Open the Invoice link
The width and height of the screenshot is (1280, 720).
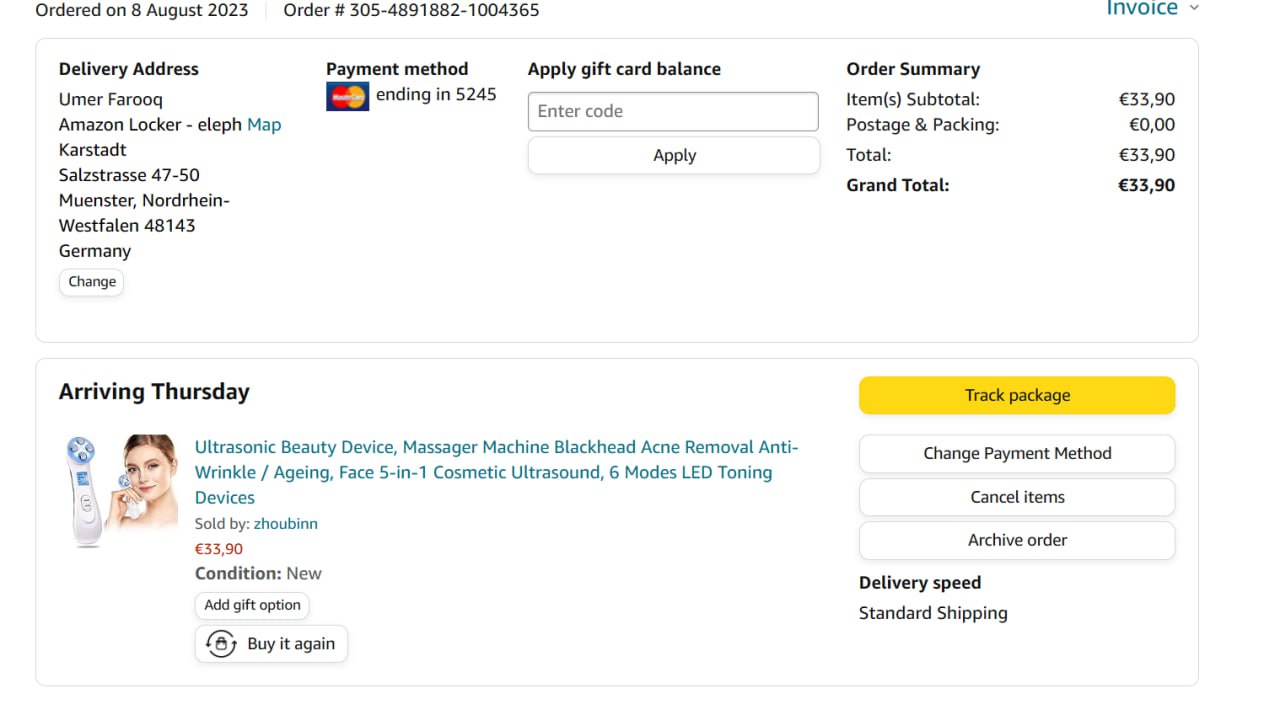pos(1141,9)
